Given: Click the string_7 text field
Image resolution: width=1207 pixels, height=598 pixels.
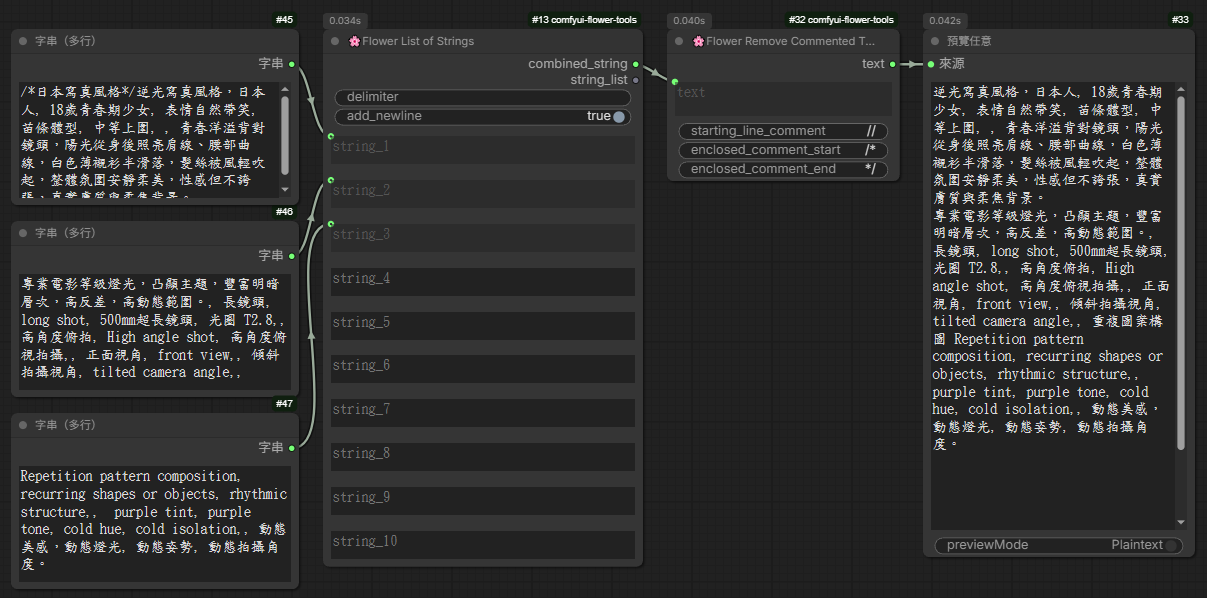Looking at the screenshot, I should (483, 413).
